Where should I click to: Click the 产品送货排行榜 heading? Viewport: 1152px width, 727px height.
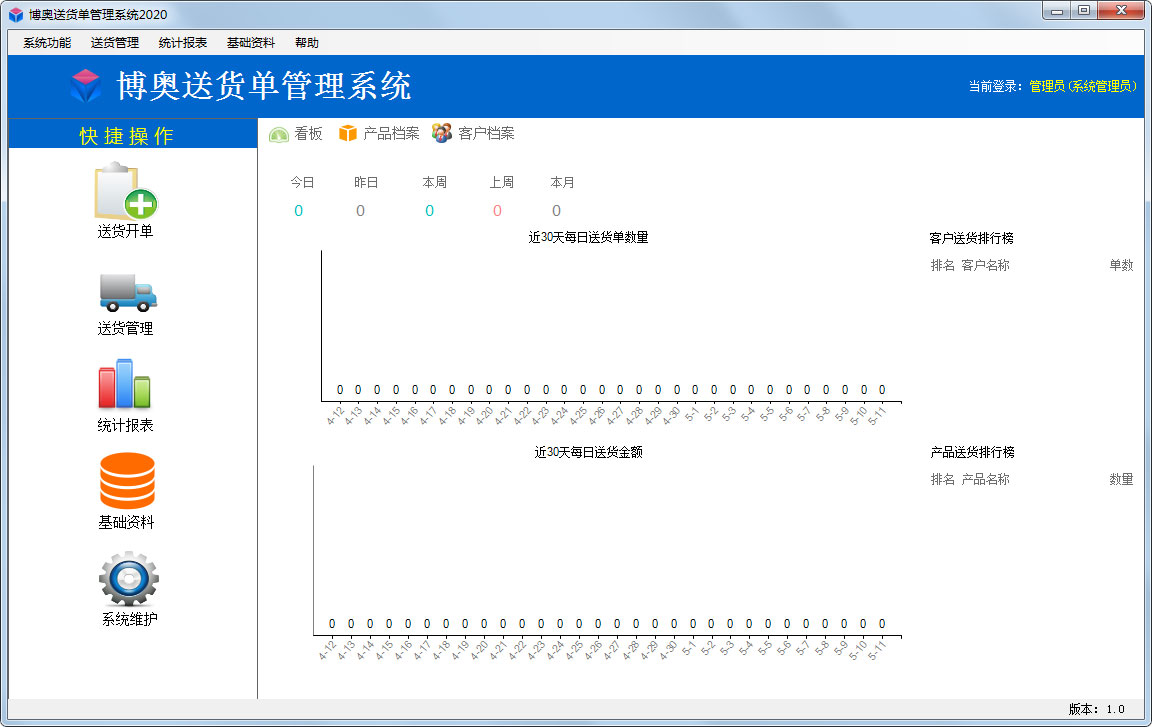click(x=973, y=452)
